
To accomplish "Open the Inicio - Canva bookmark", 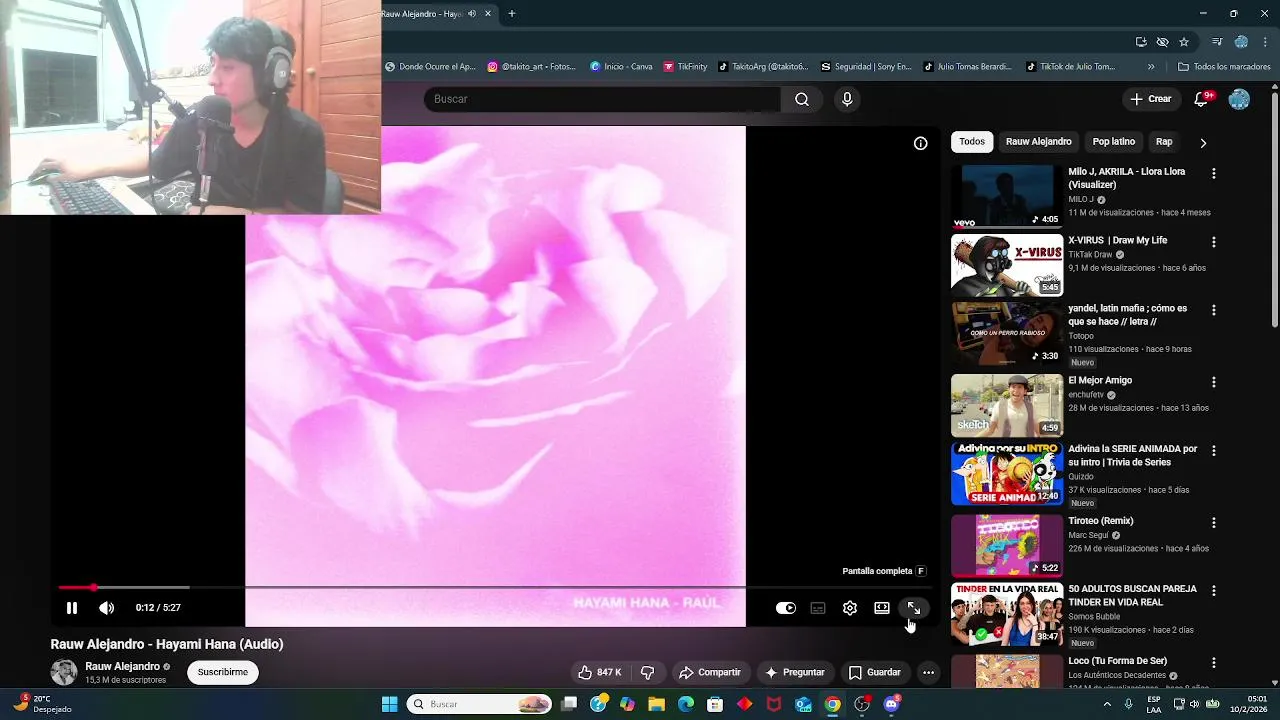I will (621, 67).
